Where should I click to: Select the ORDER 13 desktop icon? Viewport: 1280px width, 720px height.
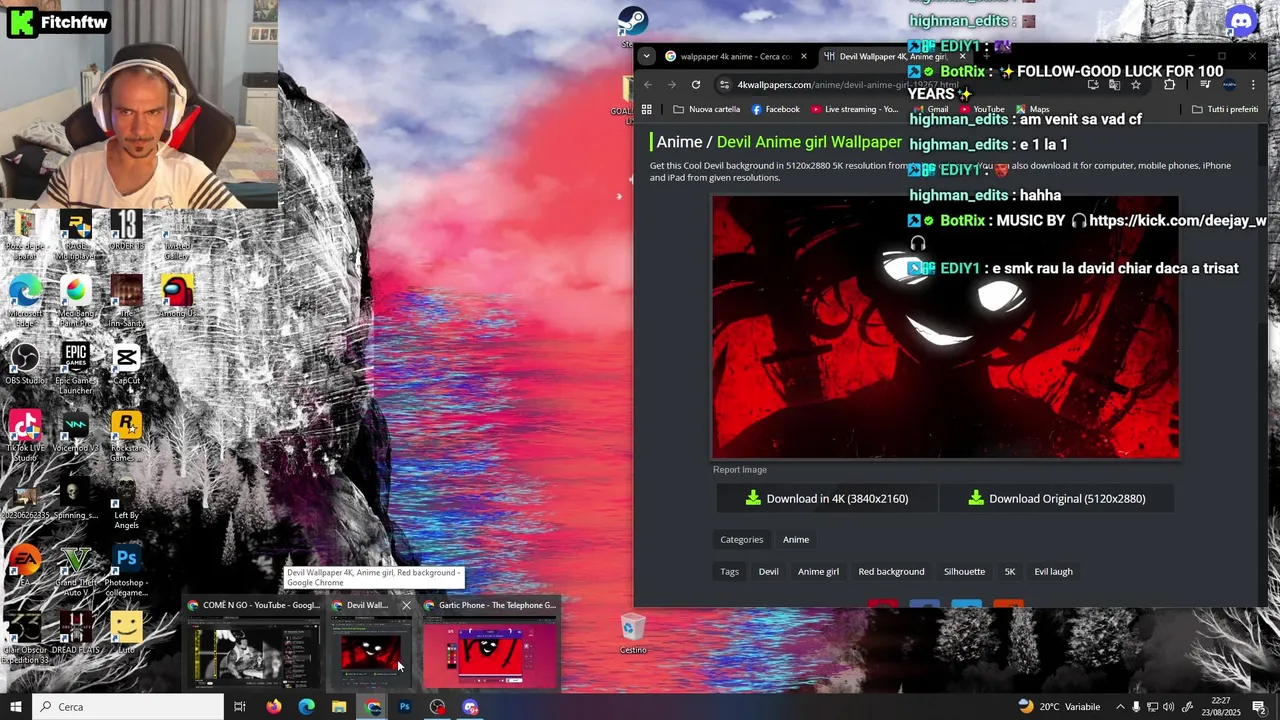(x=126, y=230)
